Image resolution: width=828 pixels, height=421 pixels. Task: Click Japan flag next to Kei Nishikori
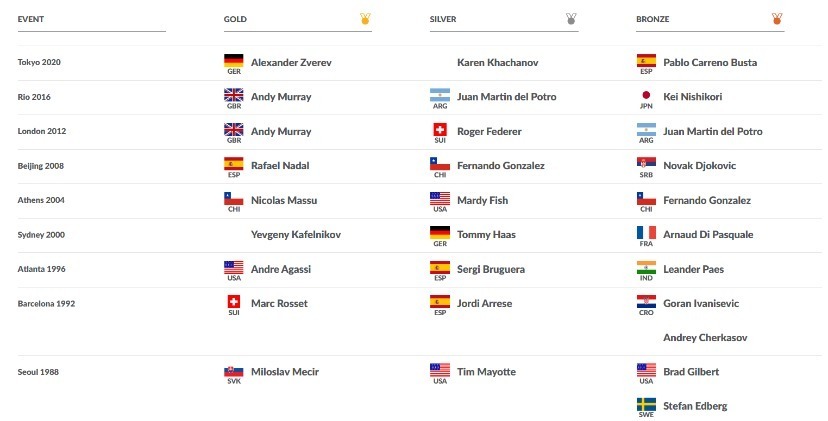pos(646,95)
